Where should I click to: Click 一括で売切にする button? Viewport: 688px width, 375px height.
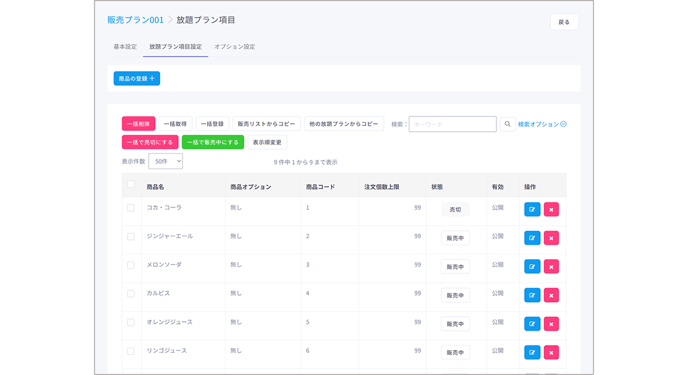(x=150, y=142)
